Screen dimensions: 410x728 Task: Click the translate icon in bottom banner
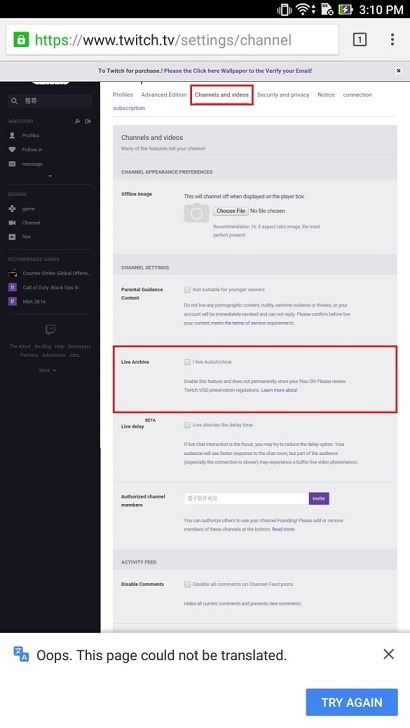coord(21,654)
